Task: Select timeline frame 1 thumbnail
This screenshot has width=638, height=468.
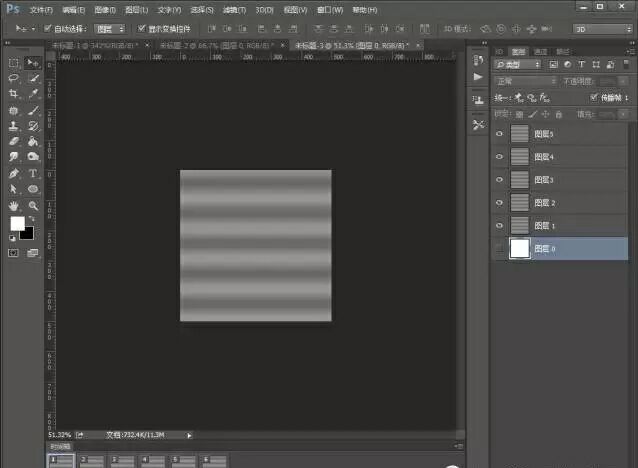Action: [60, 459]
